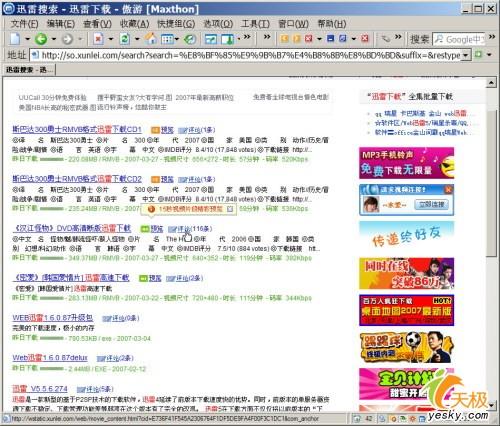
Task: Open the 工具(T) menu
Action: tap(255, 24)
